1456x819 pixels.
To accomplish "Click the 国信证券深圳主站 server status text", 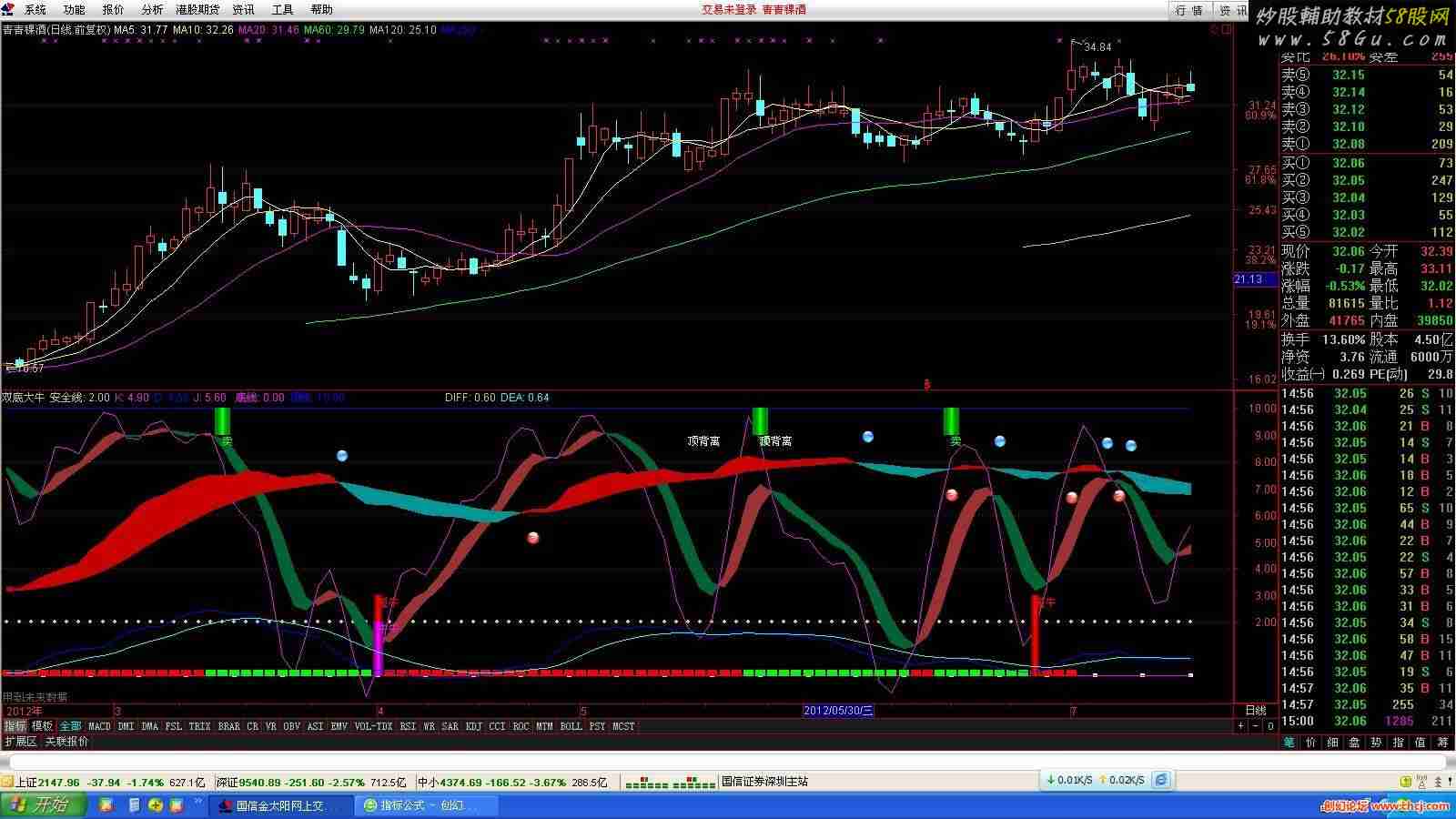I will click(x=764, y=782).
